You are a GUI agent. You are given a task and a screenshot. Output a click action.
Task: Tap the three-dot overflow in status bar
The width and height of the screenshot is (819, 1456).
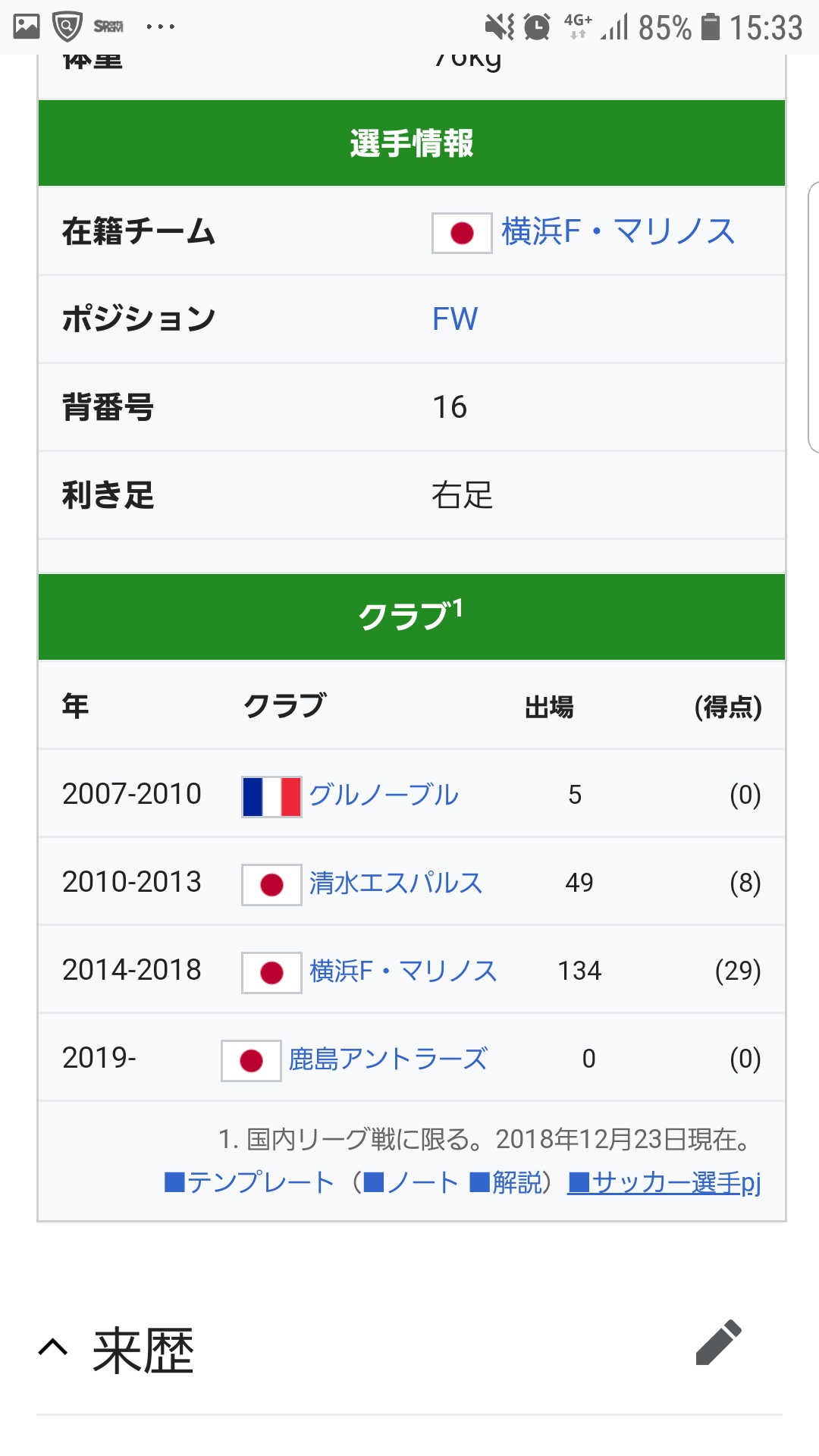(x=160, y=27)
